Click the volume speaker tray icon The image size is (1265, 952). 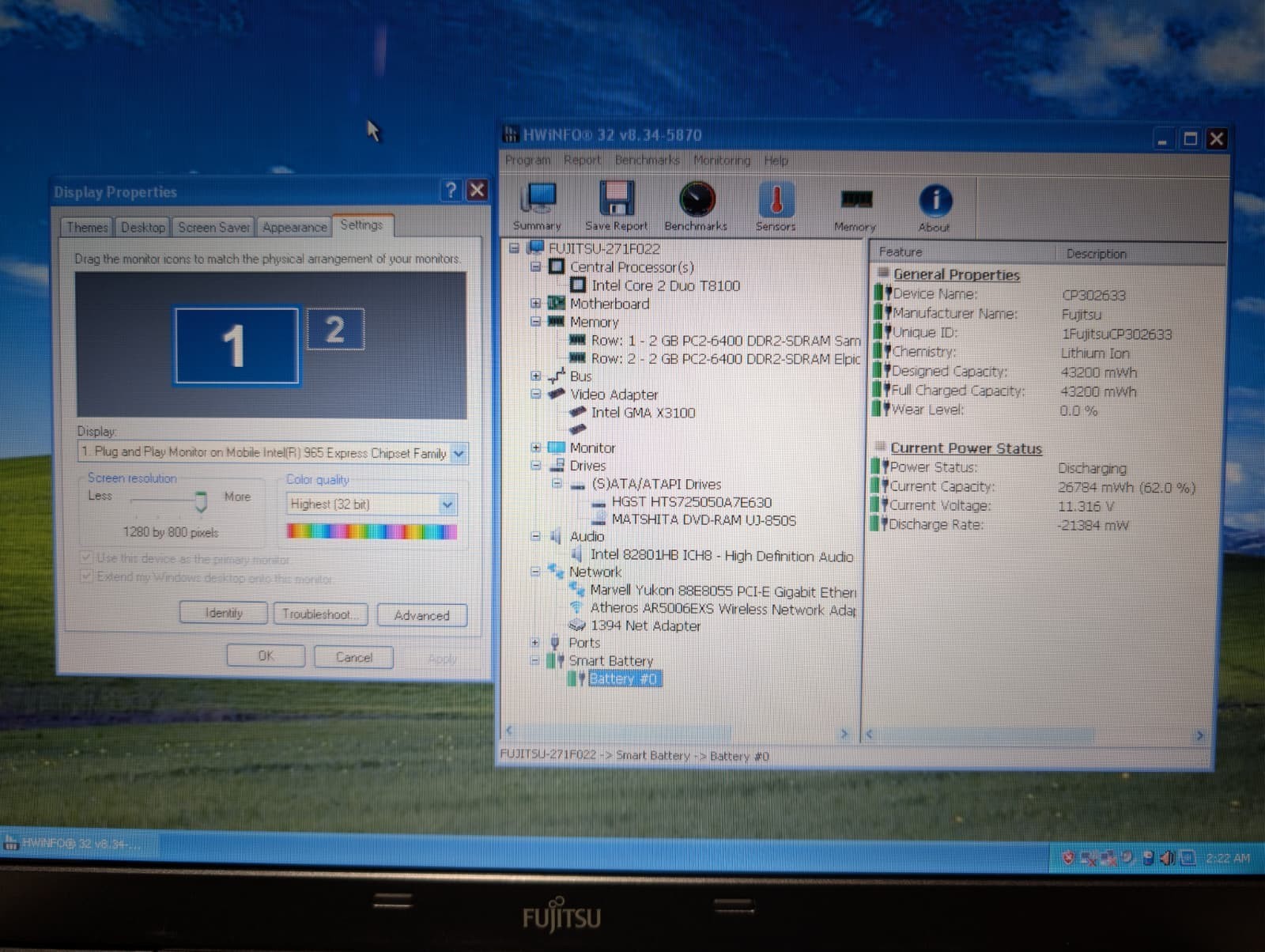(1168, 858)
